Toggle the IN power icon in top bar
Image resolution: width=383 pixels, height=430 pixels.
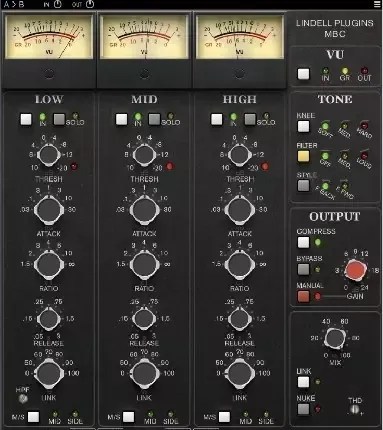tap(58, 4)
